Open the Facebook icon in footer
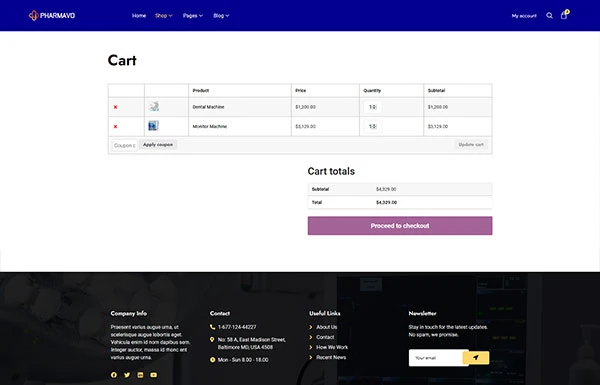The width and height of the screenshot is (600, 385). point(114,375)
